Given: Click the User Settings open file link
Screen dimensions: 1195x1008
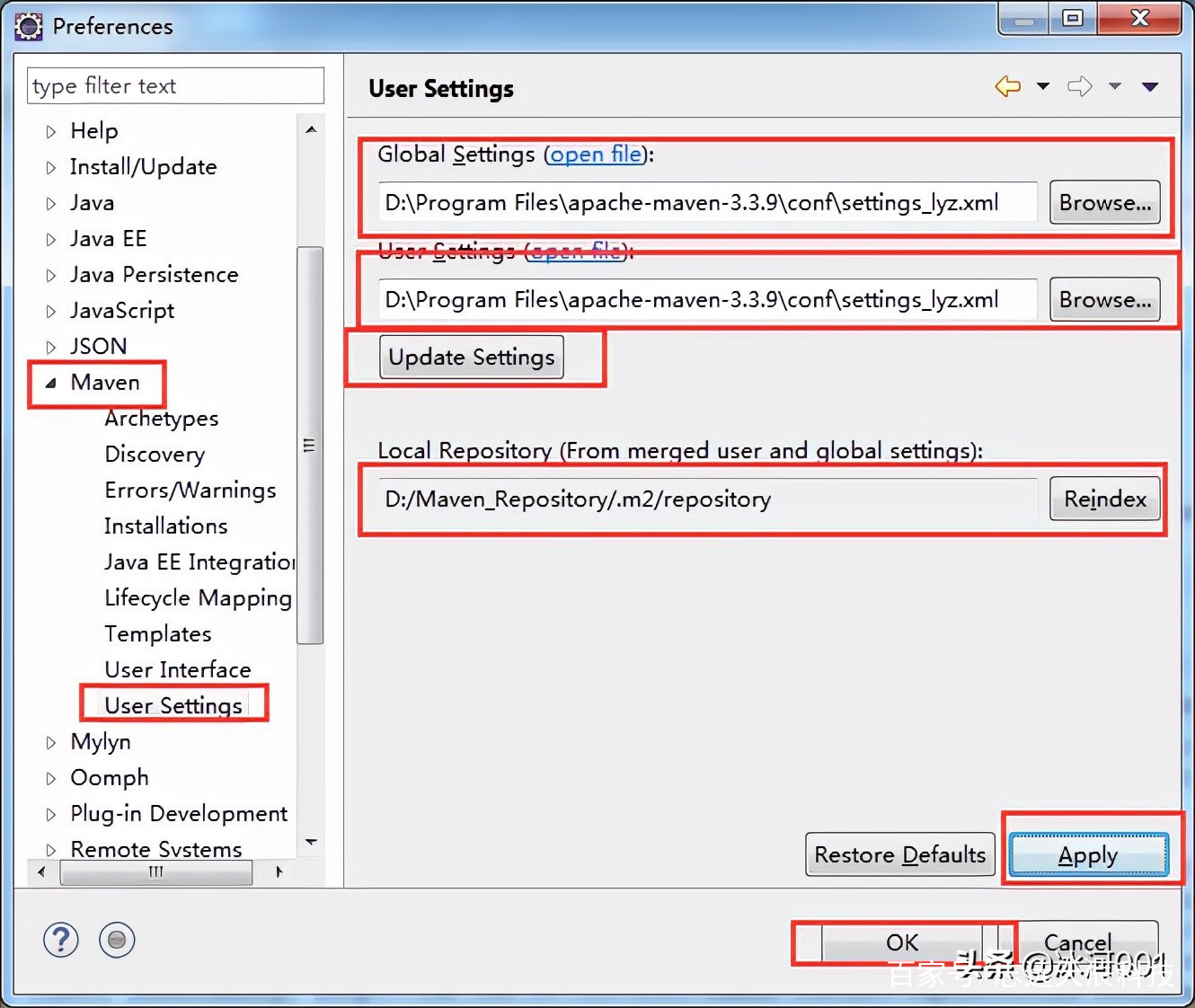Looking at the screenshot, I should pyautogui.click(x=575, y=251).
